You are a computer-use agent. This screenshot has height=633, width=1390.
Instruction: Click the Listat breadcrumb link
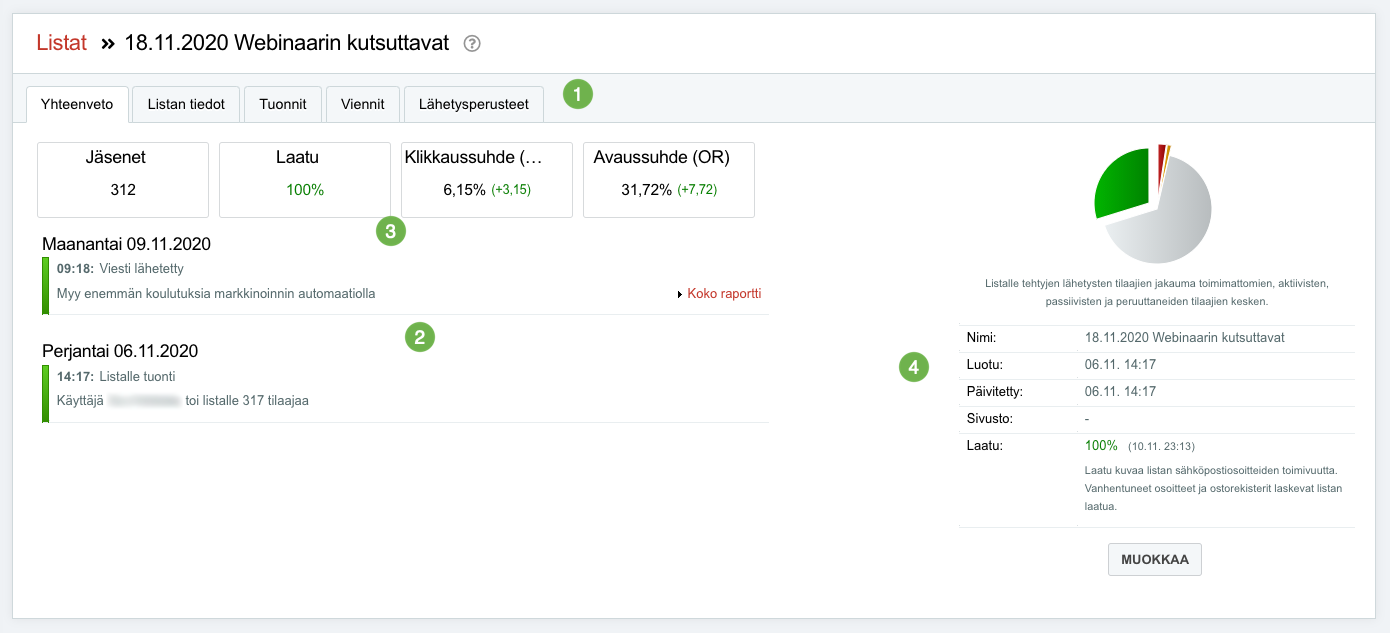tap(61, 43)
